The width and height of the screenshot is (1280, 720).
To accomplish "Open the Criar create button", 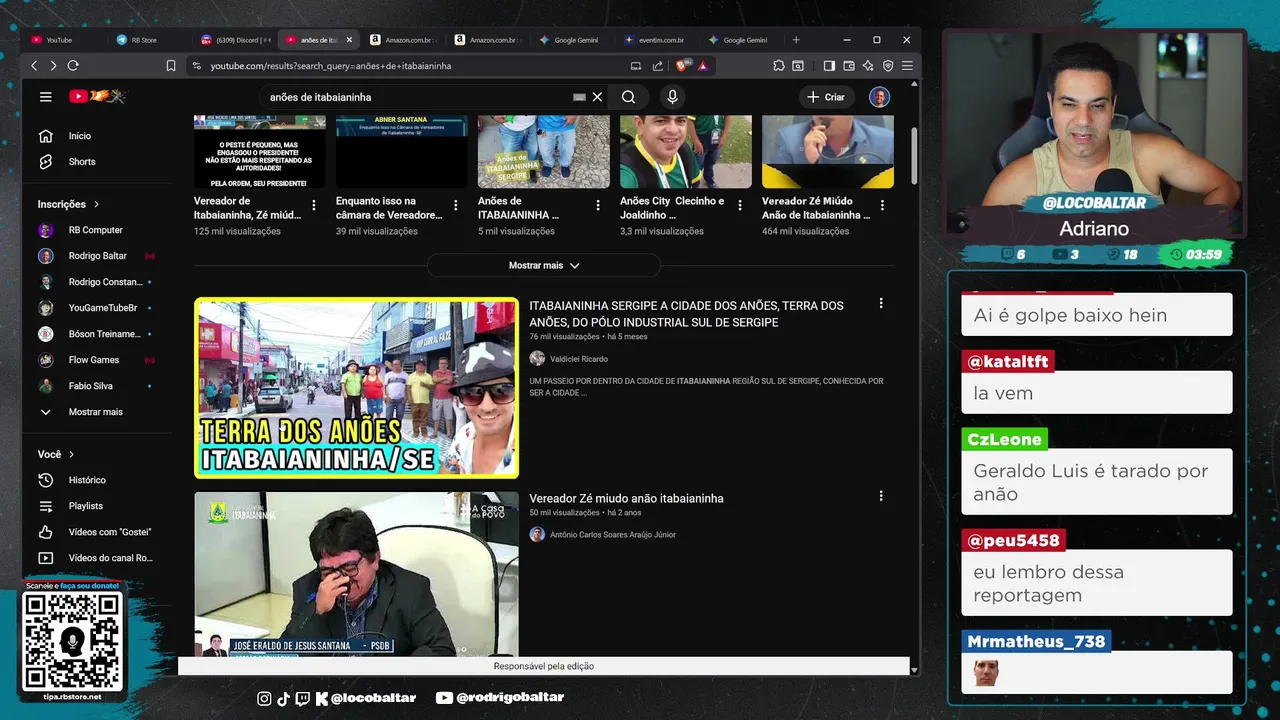I will 826,97.
